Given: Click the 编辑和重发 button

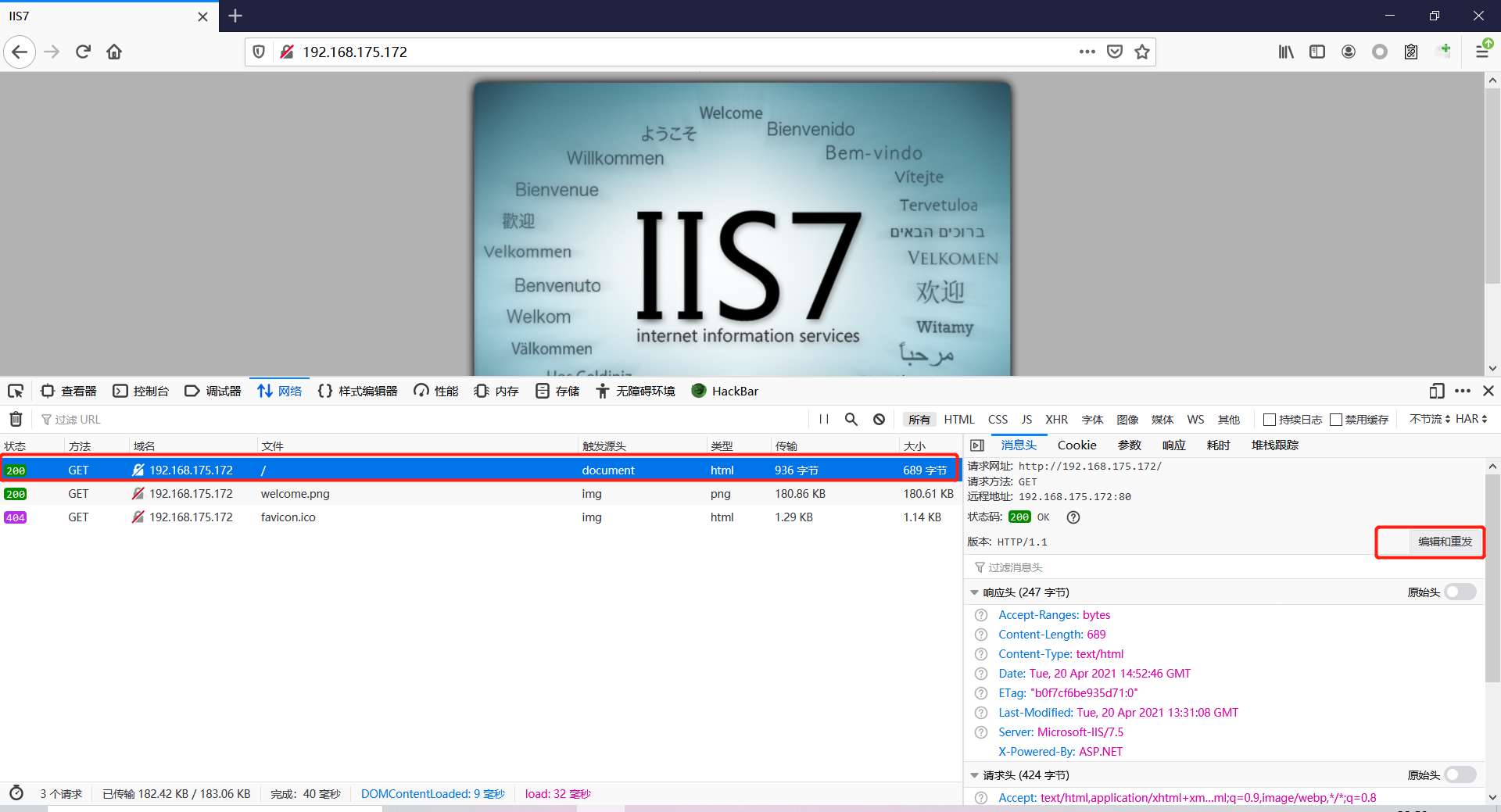Looking at the screenshot, I should [1445, 542].
